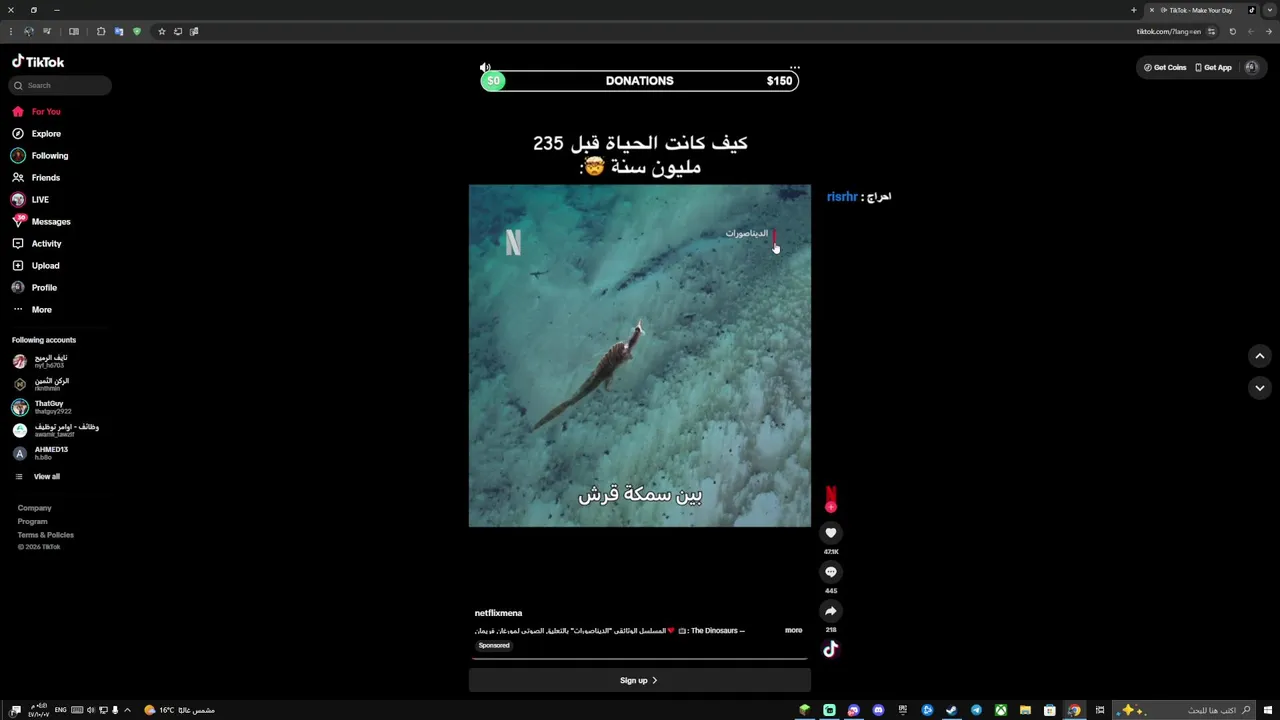1280x720 pixels.
Task: Click the Dinosaurs video to pause
Action: (640, 355)
